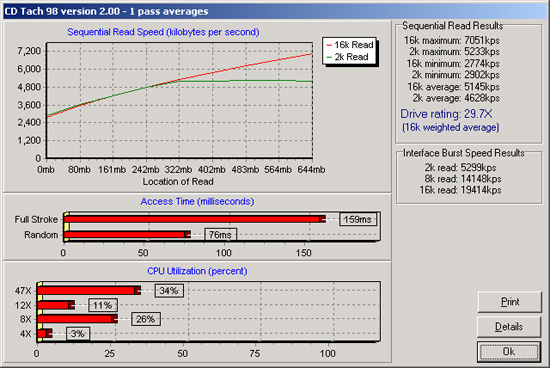Screen dimensions: 550x368
Task: Click the 644mb x-axis label
Action: (x=311, y=170)
